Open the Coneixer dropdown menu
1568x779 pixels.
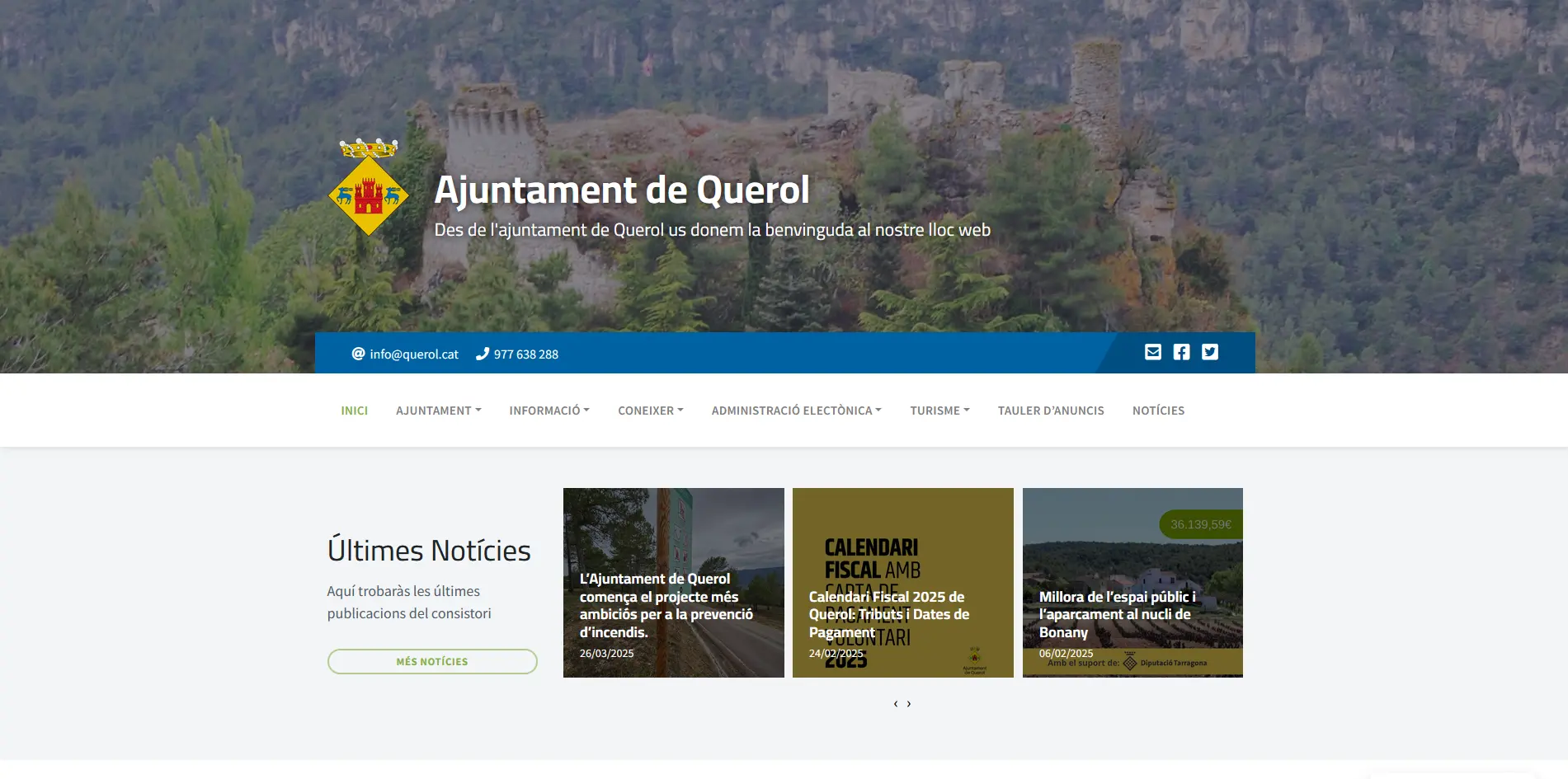tap(650, 411)
